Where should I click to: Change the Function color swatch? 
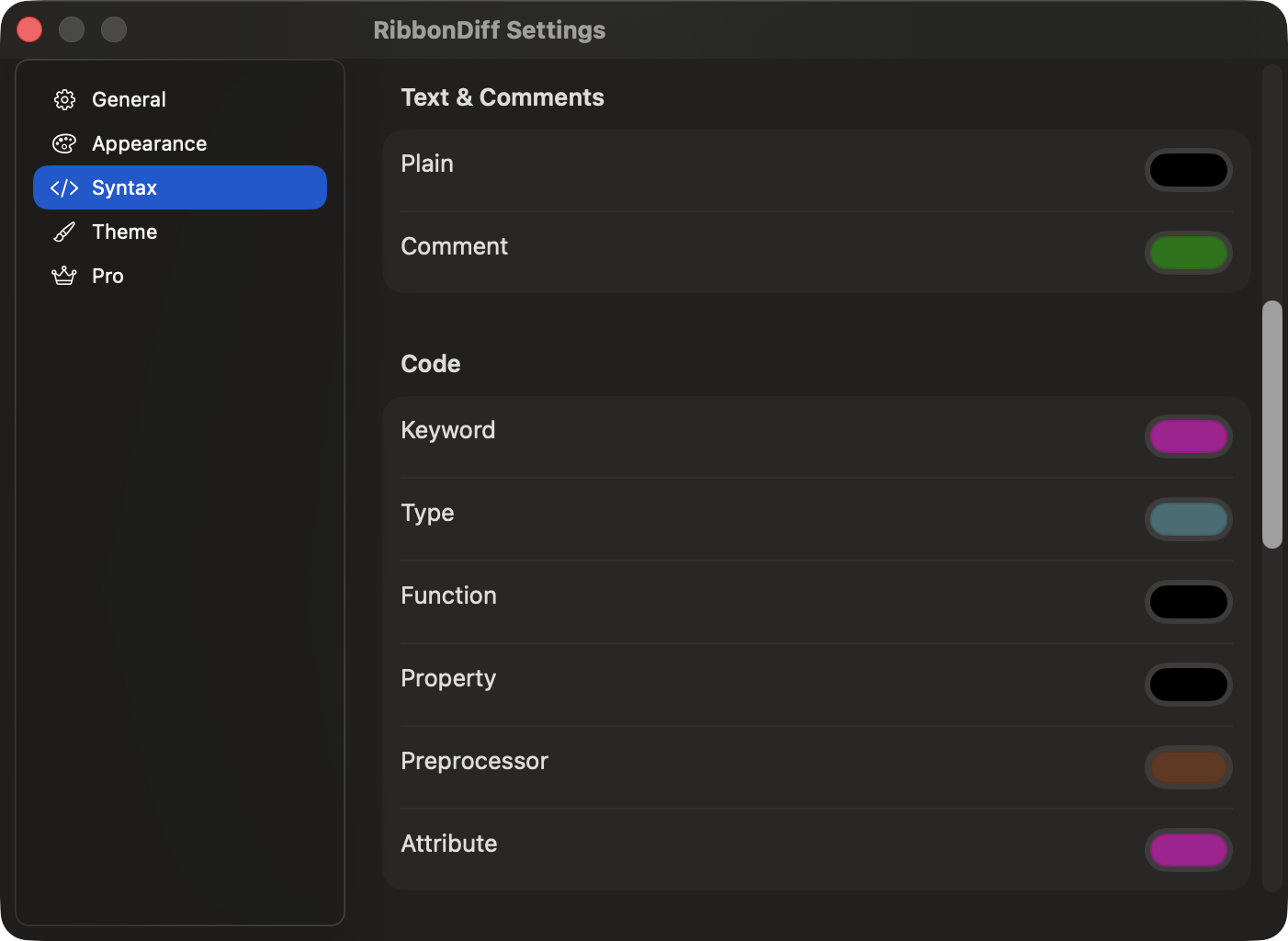(1189, 602)
